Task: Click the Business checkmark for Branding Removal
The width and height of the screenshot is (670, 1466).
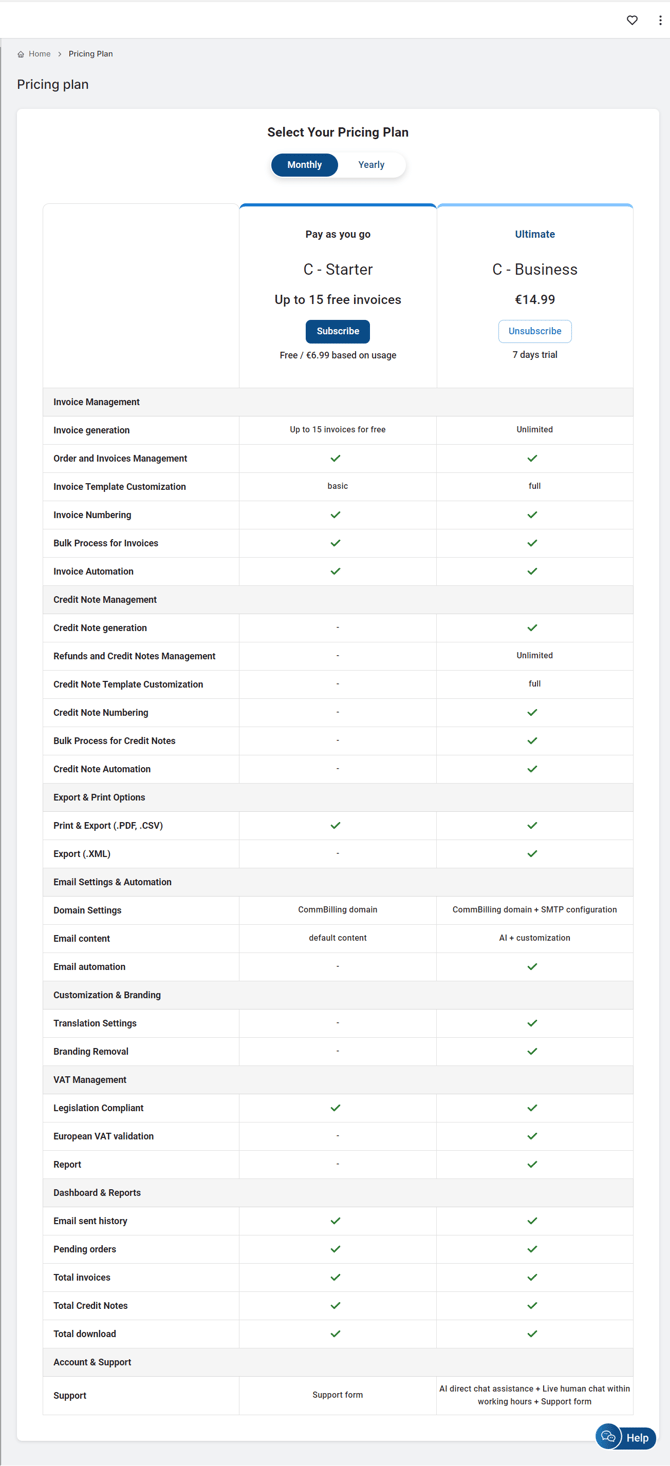Action: [x=533, y=1052]
